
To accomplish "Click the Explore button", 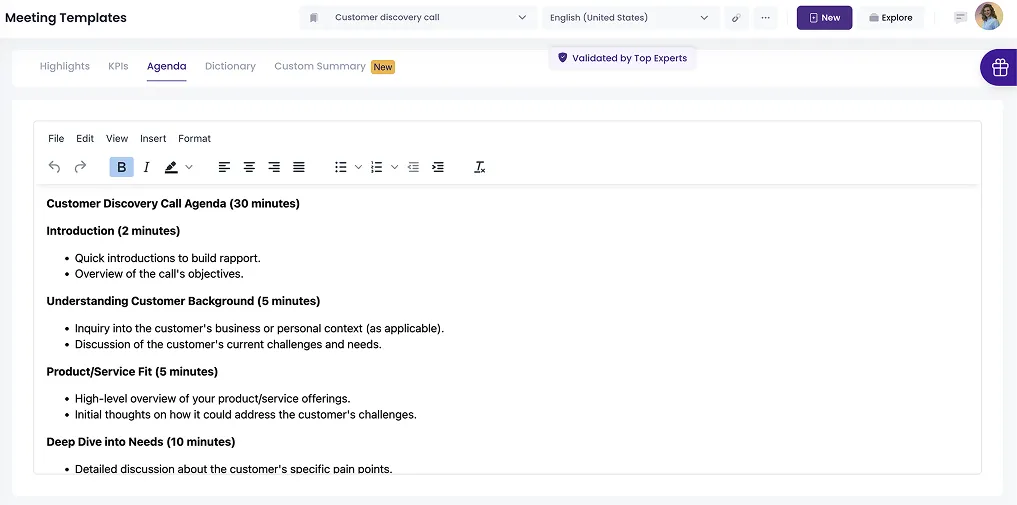I will click(x=891, y=18).
